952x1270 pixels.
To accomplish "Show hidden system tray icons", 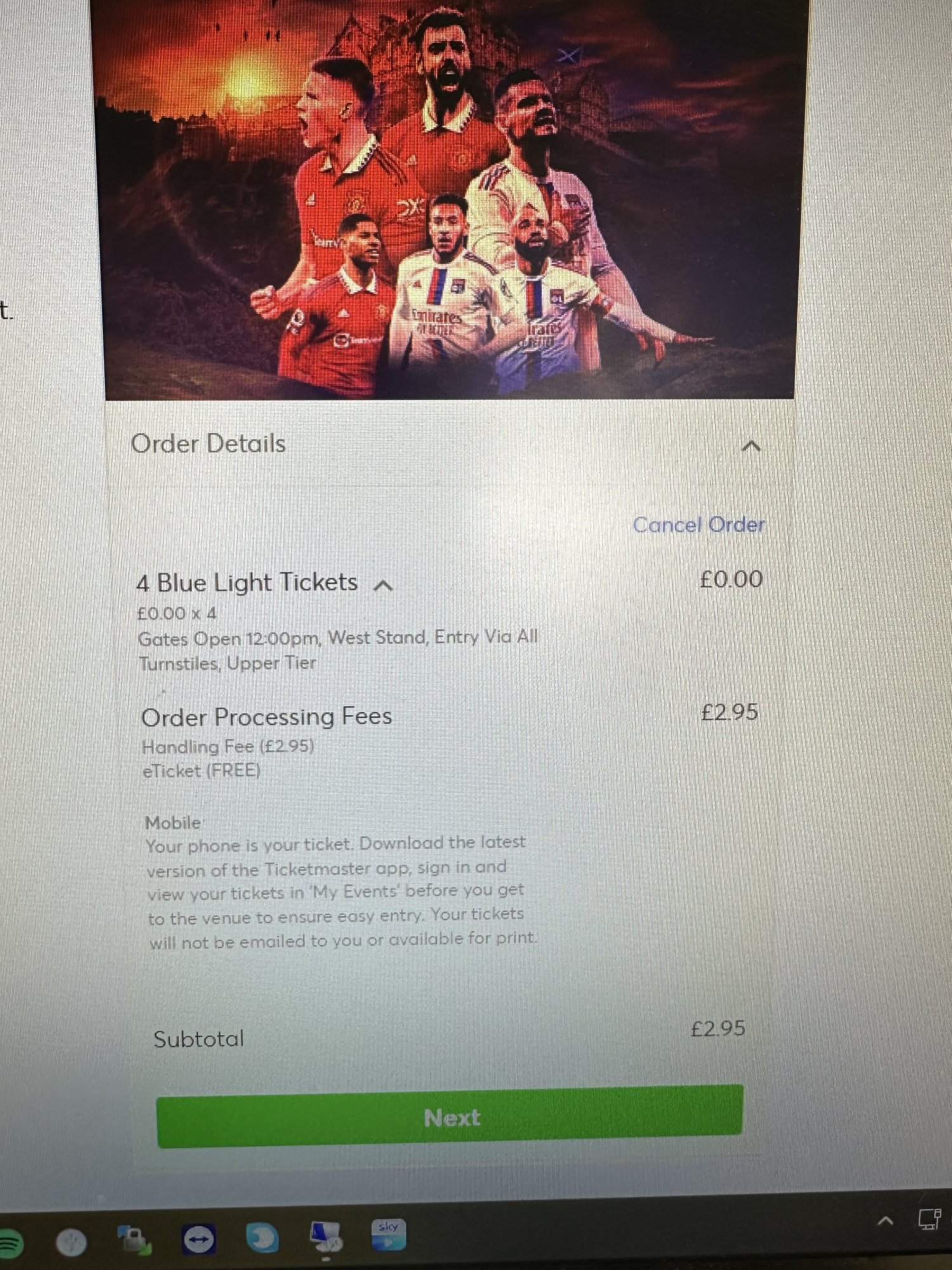I will pyautogui.click(x=885, y=1220).
